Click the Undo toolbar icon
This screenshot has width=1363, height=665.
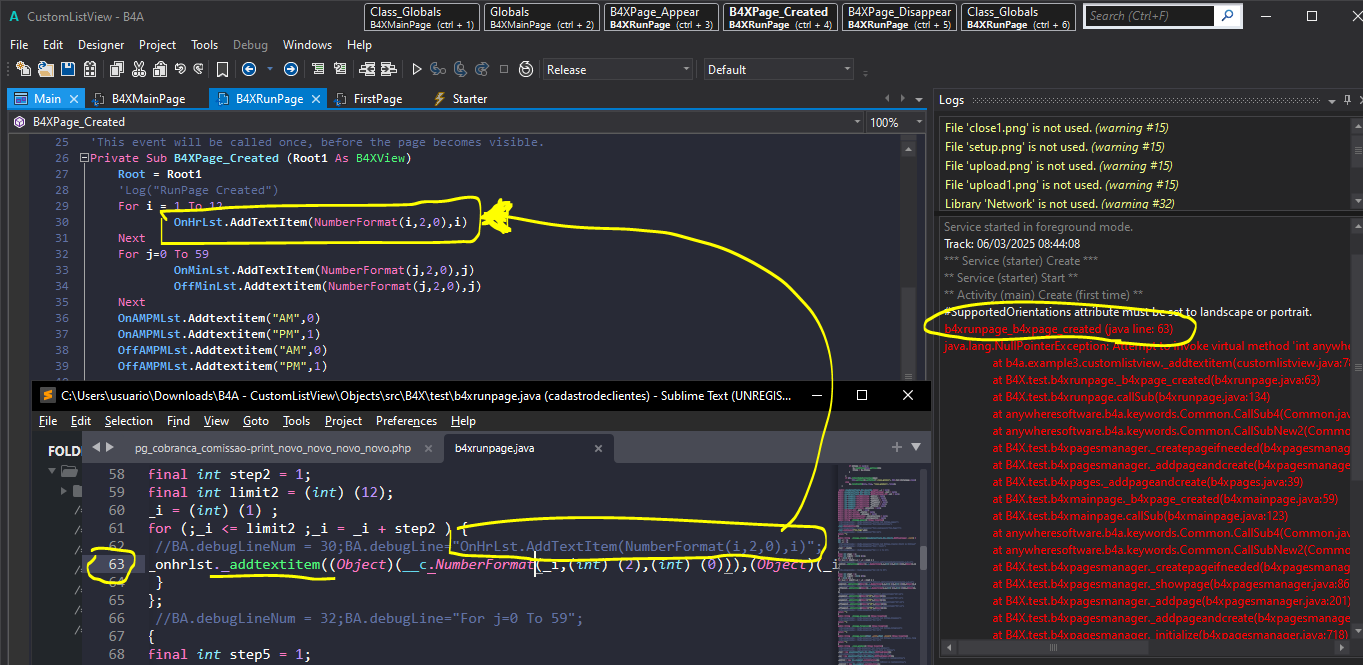coord(181,69)
